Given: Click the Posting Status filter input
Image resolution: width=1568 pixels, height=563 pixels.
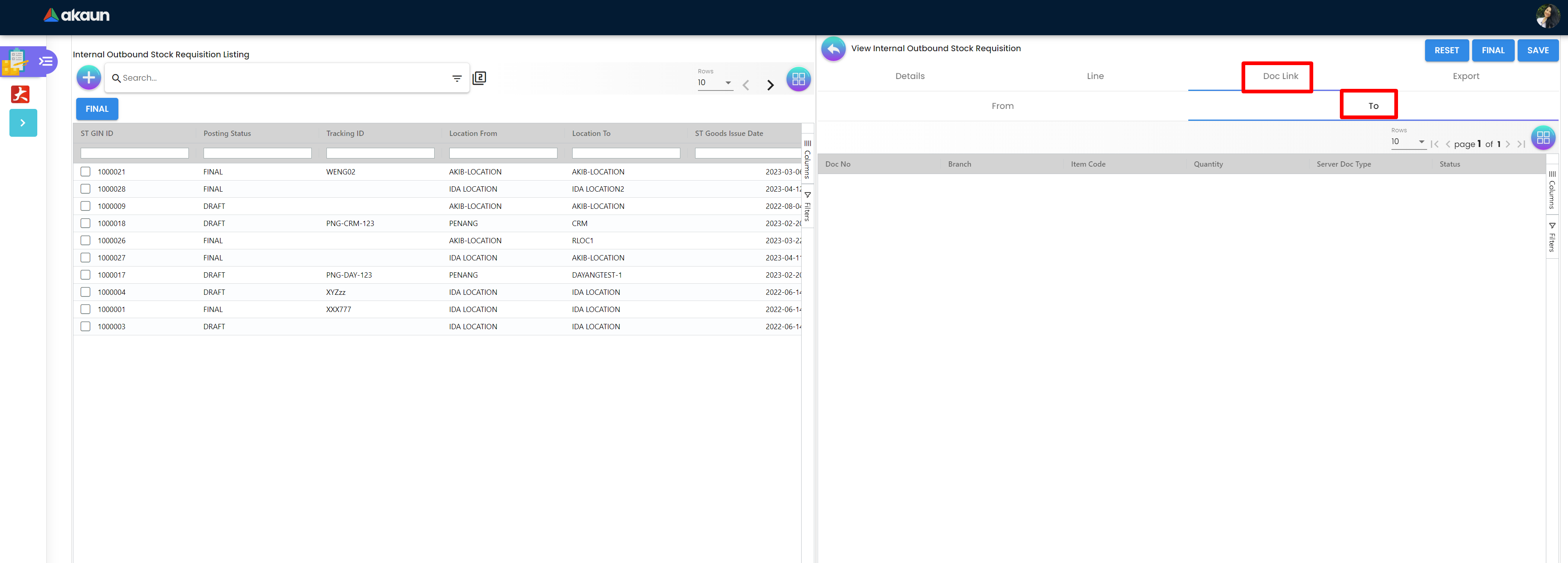Looking at the screenshot, I should click(x=257, y=154).
